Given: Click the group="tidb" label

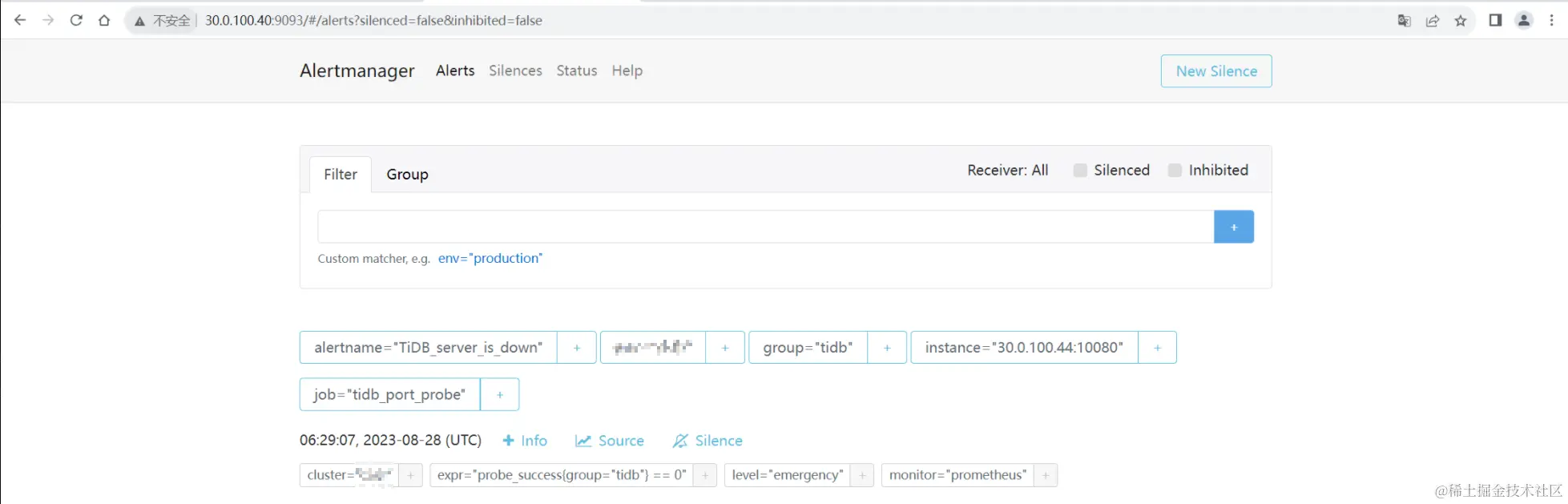Looking at the screenshot, I should pyautogui.click(x=808, y=348).
